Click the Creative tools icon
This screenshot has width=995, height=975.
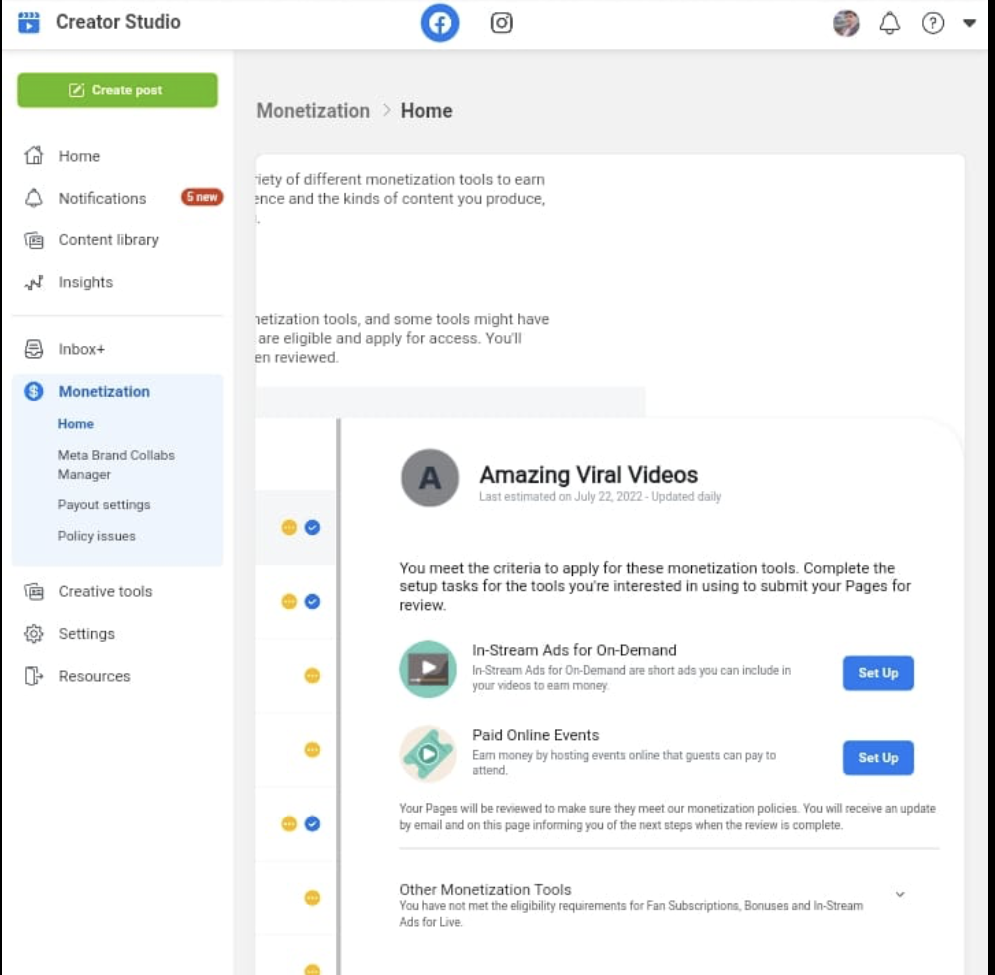click(34, 592)
